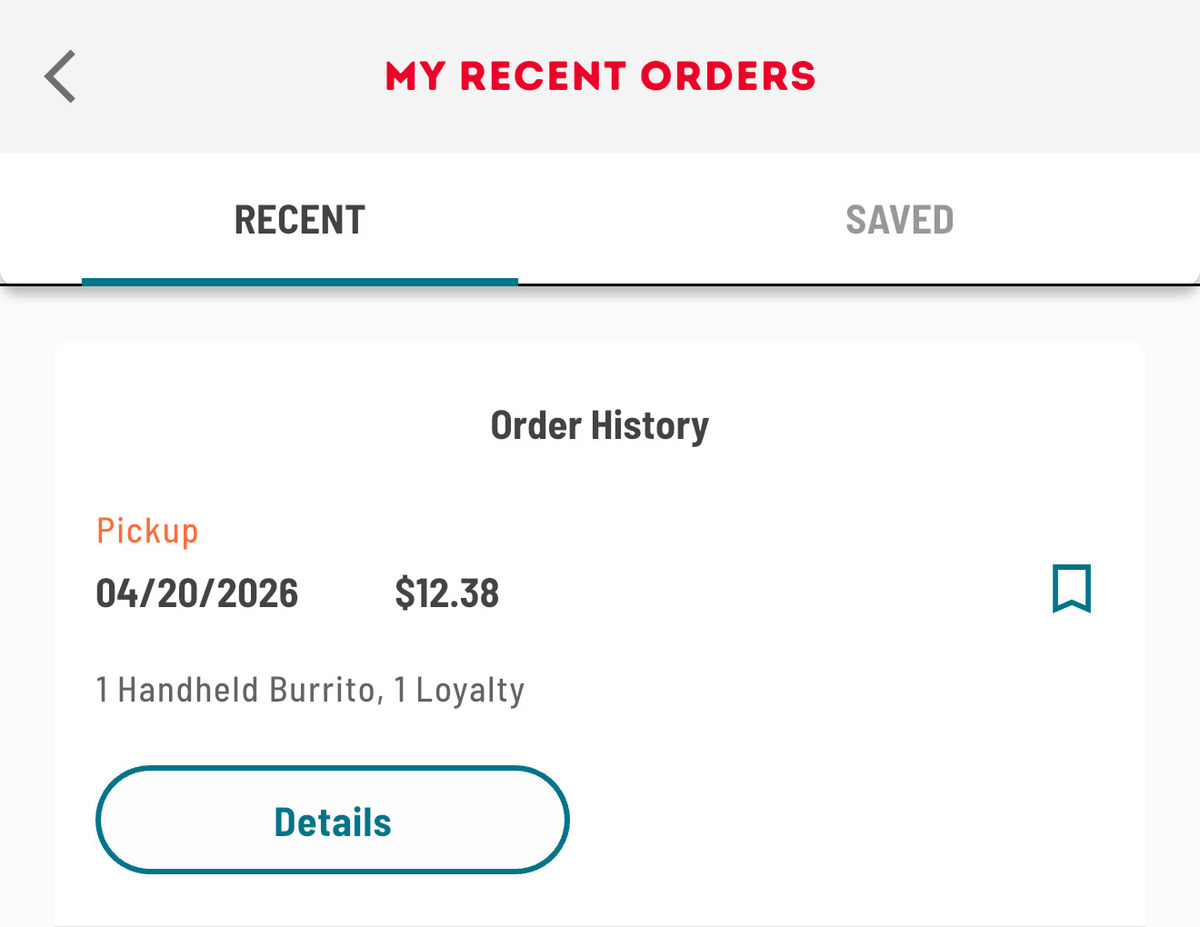The image size is (1200, 927).
Task: Click the $12.38 order total
Action: pos(447,594)
